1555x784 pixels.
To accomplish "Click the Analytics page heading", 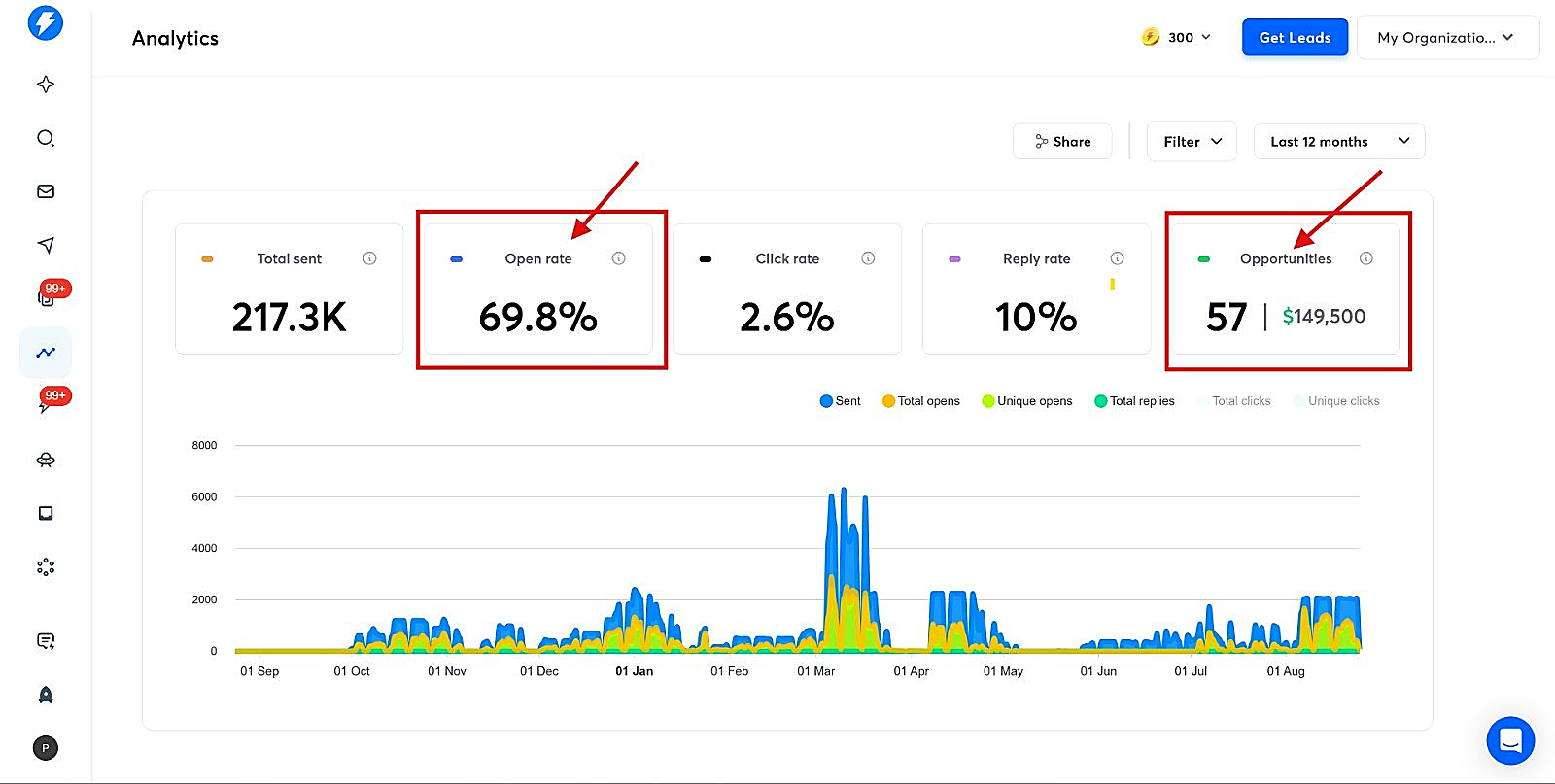I will pos(175,38).
